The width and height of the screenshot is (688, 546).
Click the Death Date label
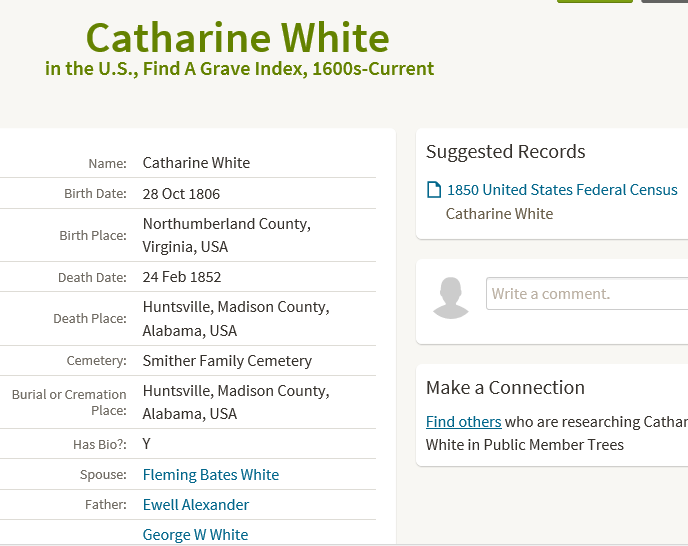(x=92, y=277)
